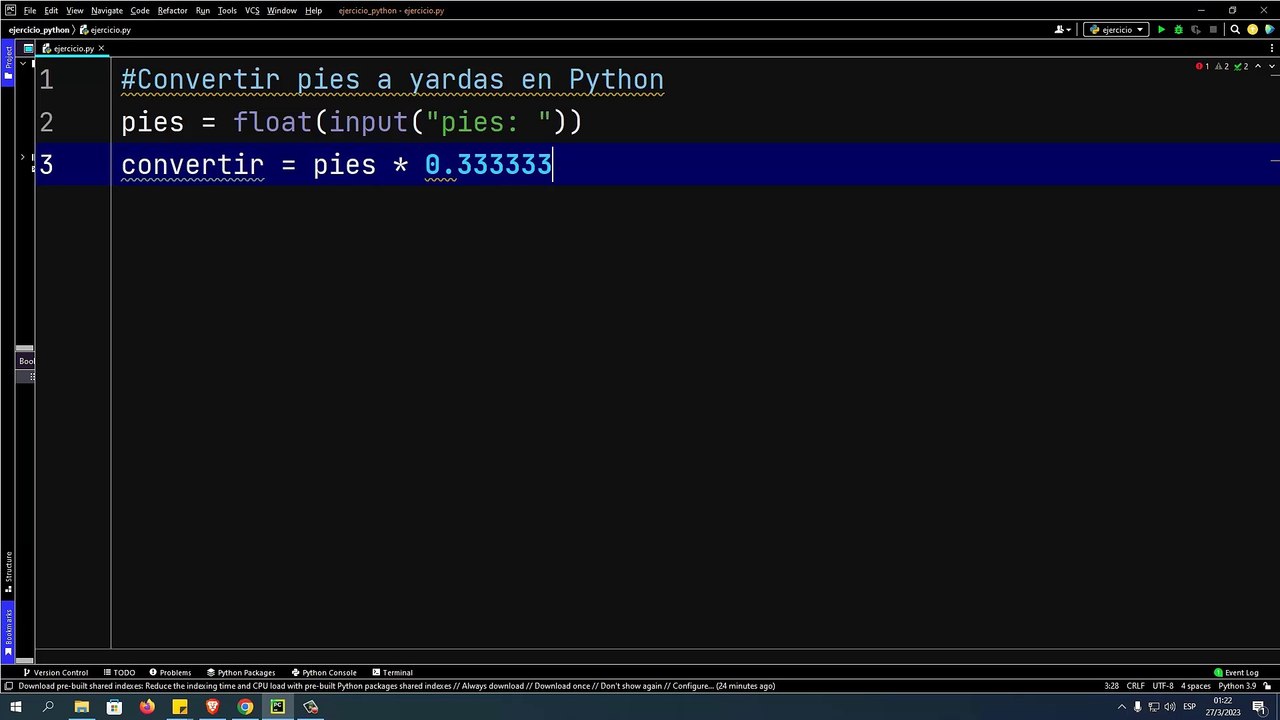Open the JetBrains Toolbox icon in toolbar
The image size is (1280, 720).
(1269, 30)
